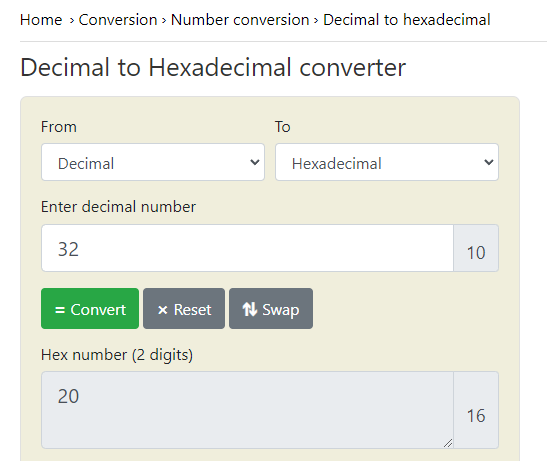
Task: Click the swap arrows icon
Action: pos(250,309)
